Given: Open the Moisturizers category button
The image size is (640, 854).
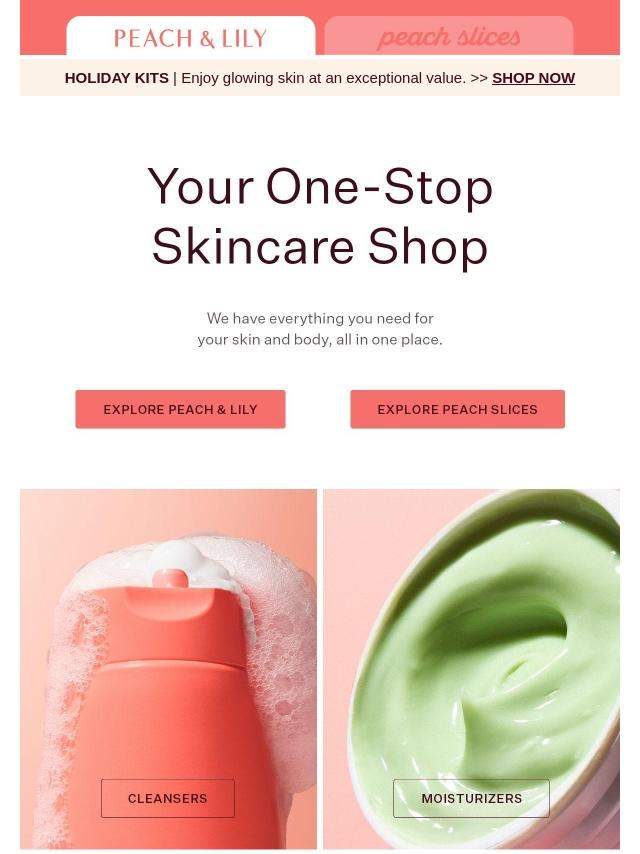Looking at the screenshot, I should 472,798.
